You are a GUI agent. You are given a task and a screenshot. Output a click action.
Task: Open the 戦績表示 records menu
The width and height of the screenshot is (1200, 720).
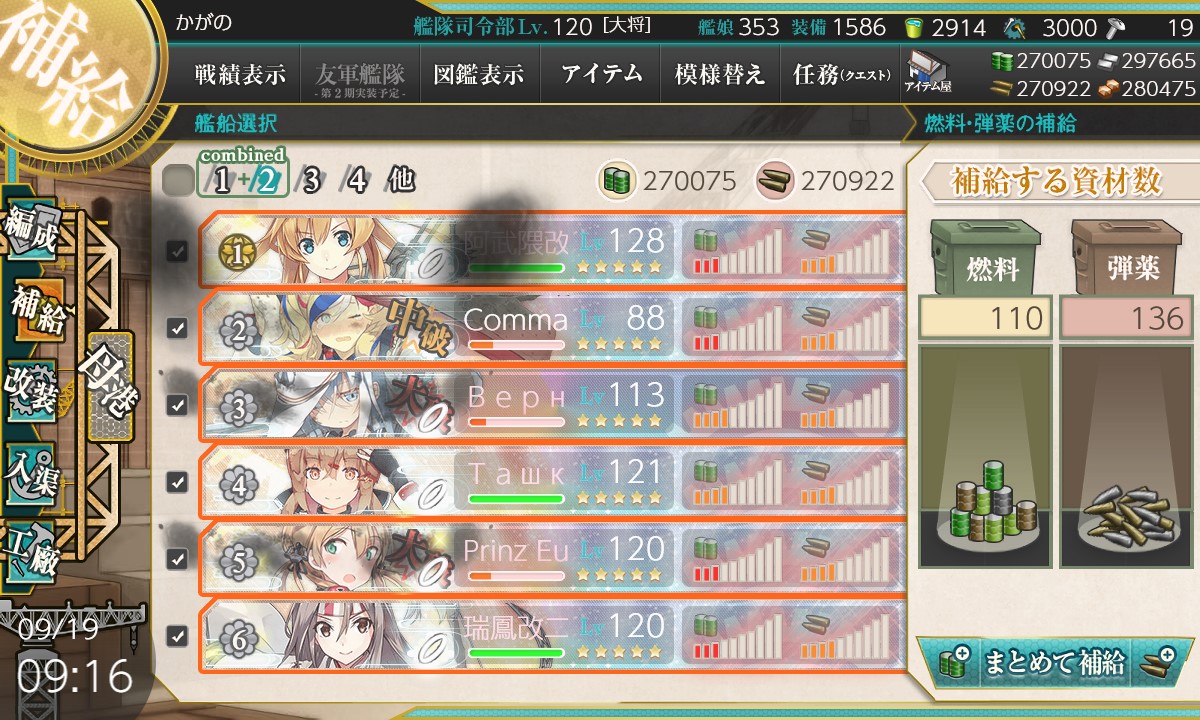click(x=240, y=74)
